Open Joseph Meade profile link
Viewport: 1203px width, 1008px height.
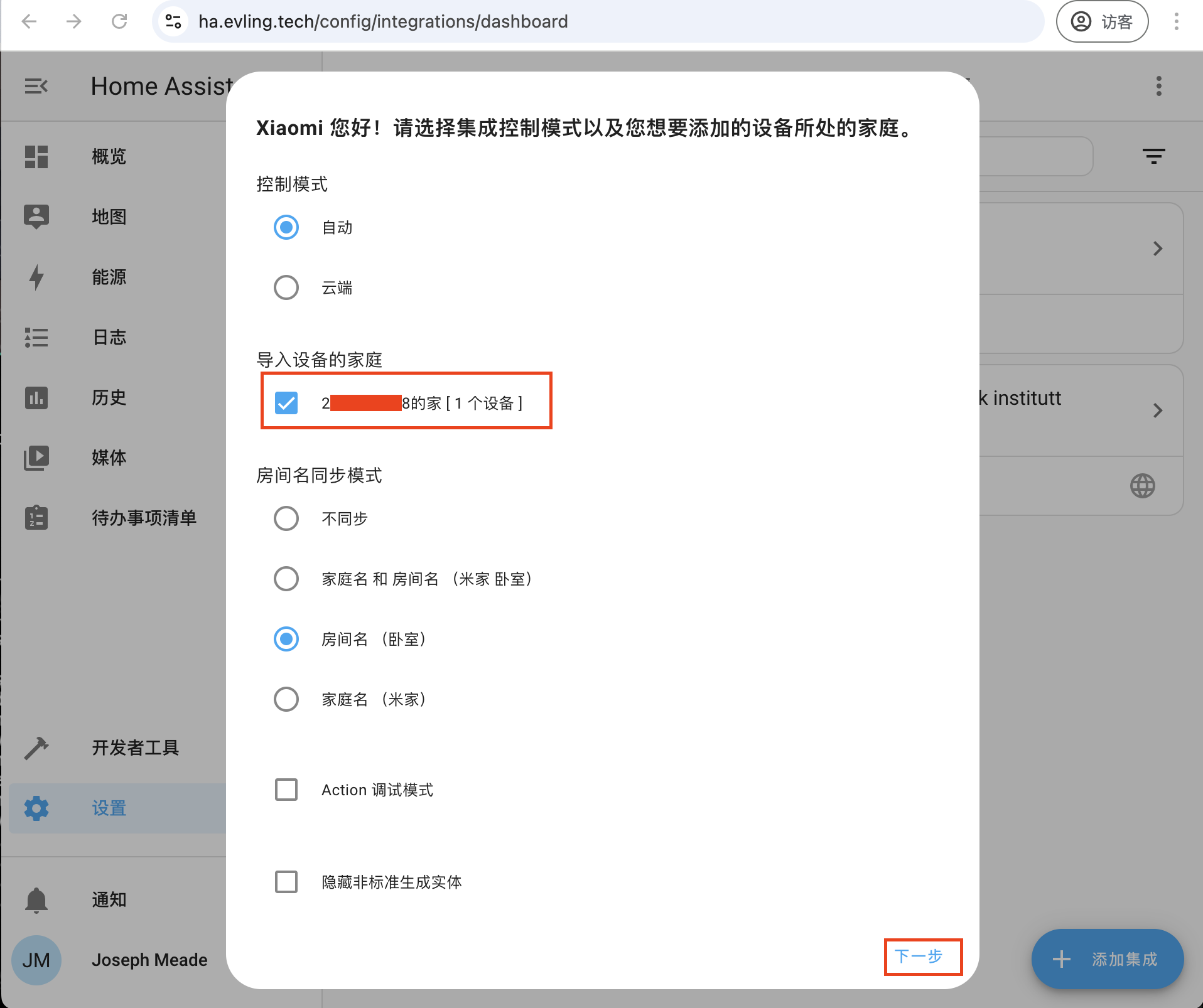click(x=149, y=960)
